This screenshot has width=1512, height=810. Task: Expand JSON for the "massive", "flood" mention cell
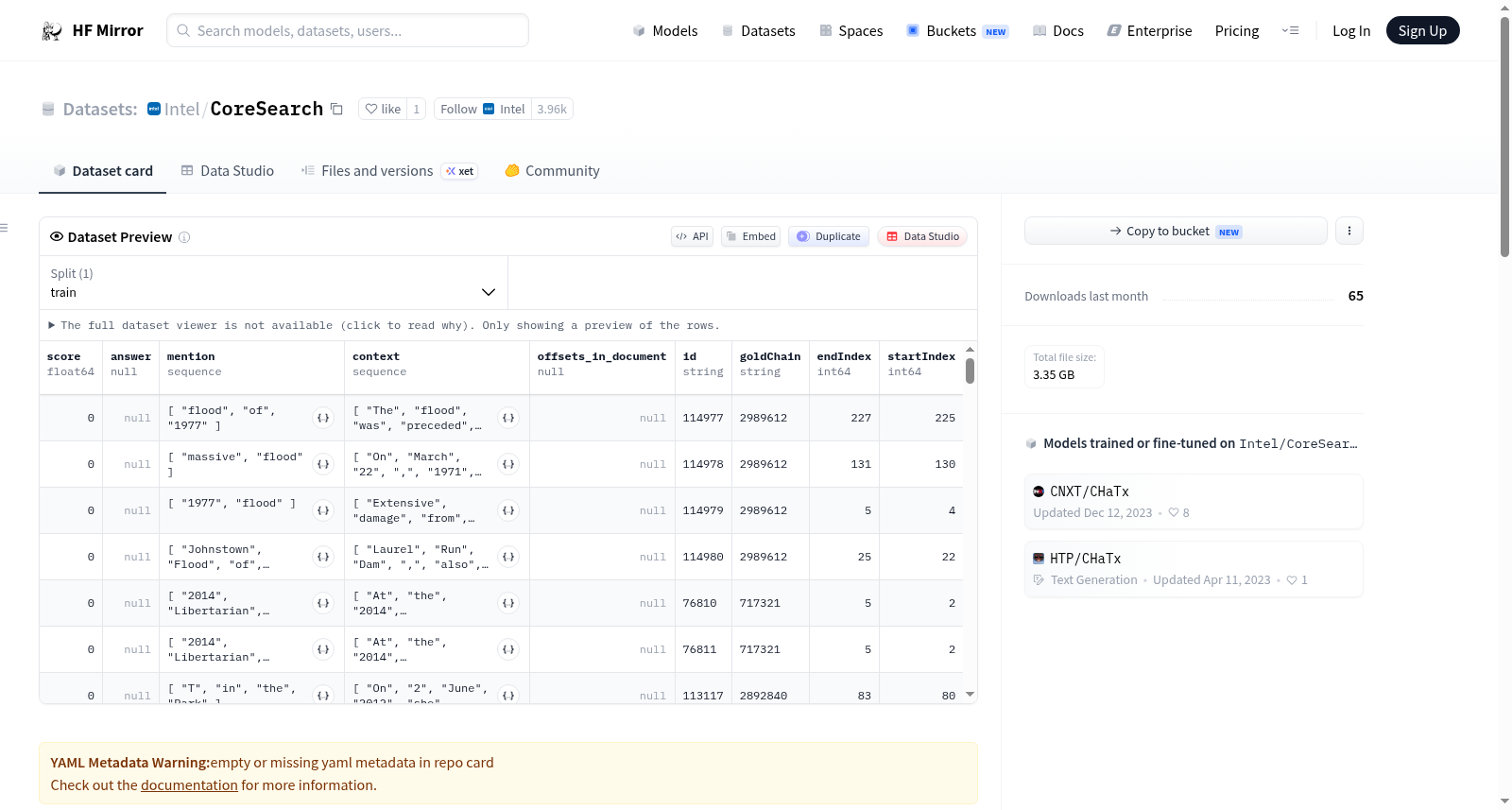click(x=323, y=464)
